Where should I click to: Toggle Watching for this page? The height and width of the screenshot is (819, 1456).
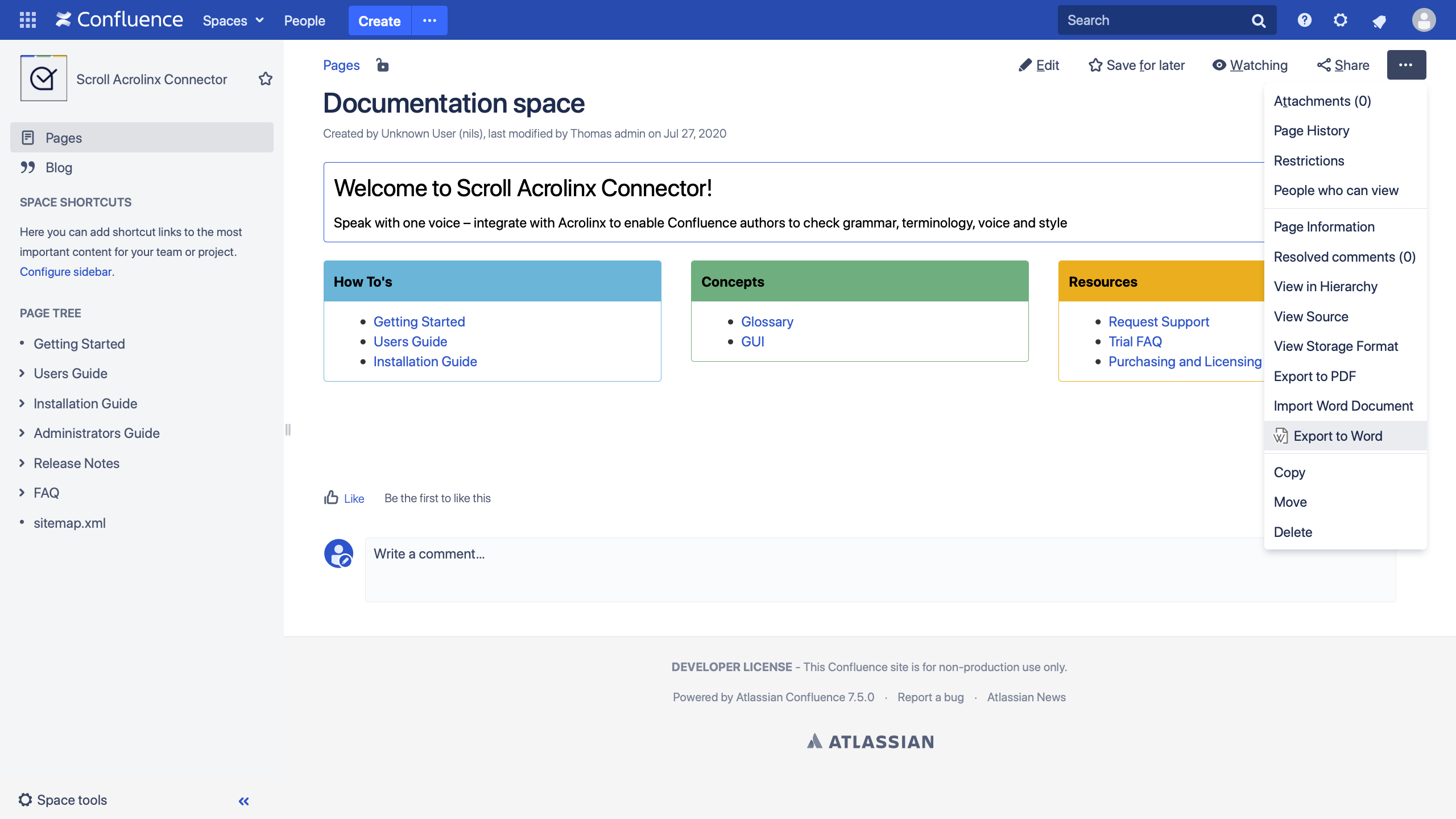click(1250, 65)
